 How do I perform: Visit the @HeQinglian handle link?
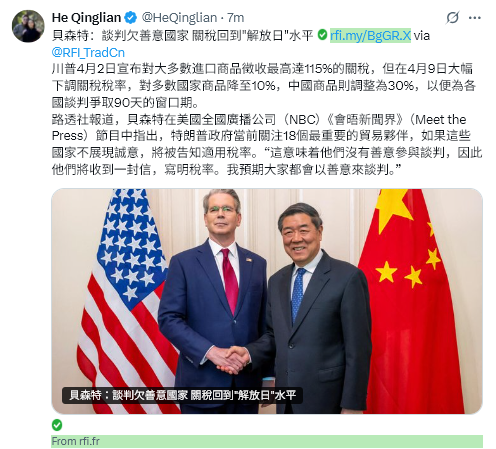(x=179, y=18)
